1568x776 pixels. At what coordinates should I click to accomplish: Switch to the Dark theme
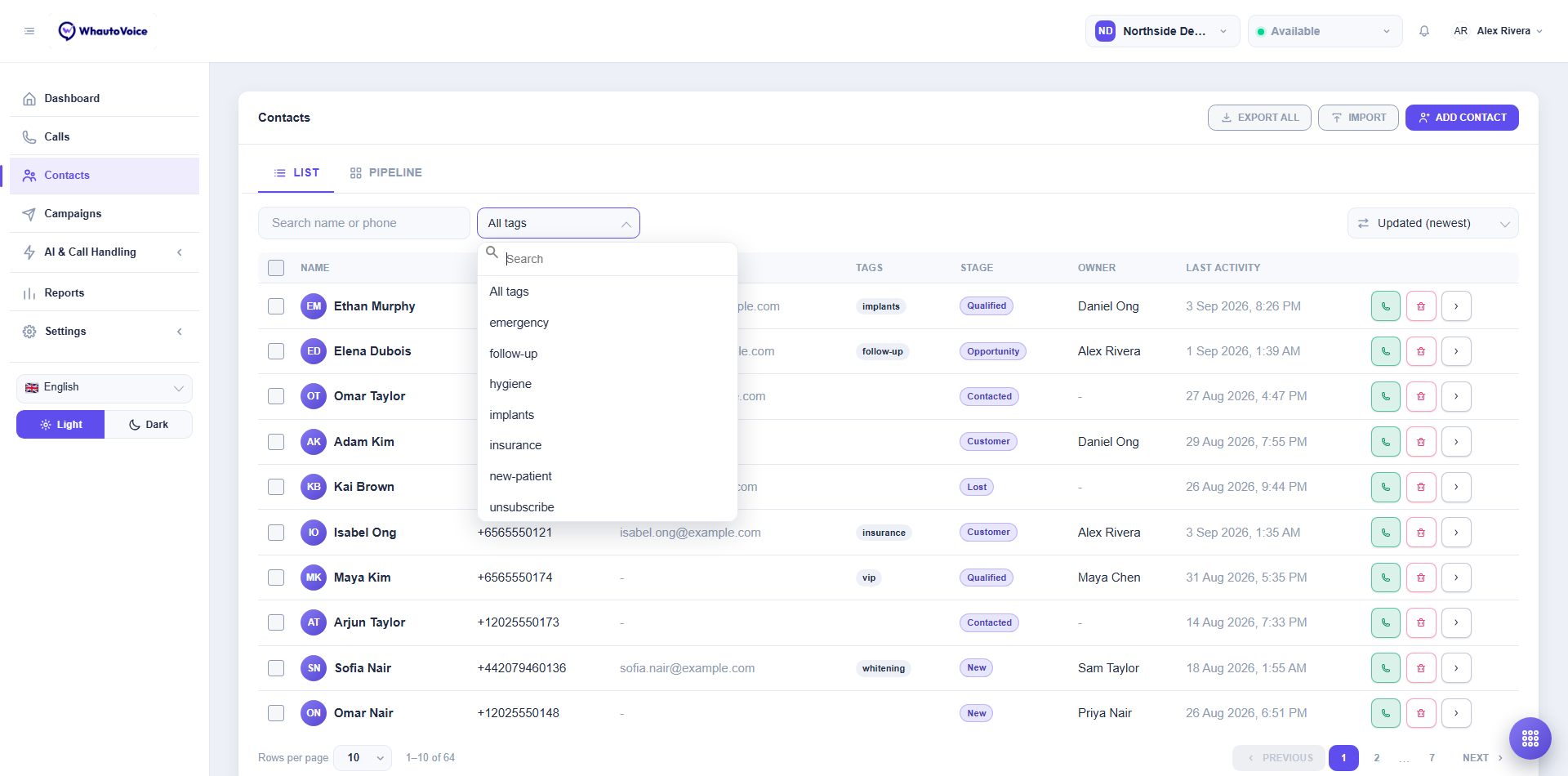(149, 425)
